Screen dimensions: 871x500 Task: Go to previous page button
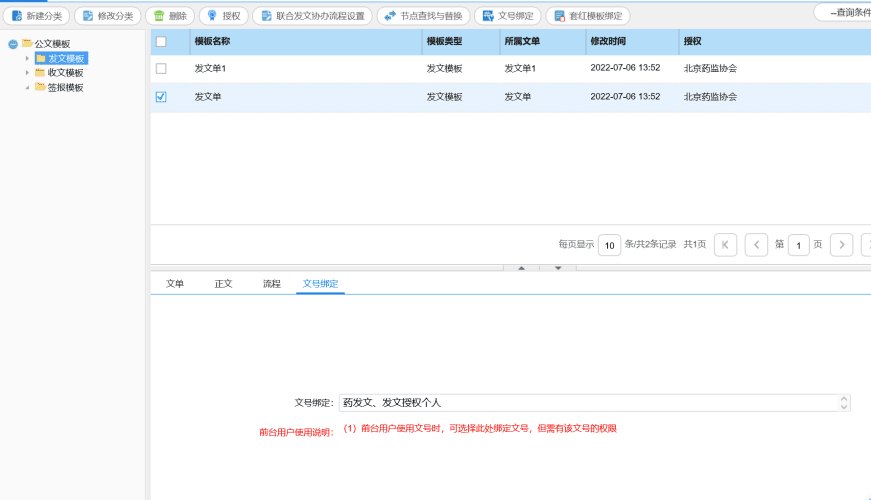pos(757,245)
